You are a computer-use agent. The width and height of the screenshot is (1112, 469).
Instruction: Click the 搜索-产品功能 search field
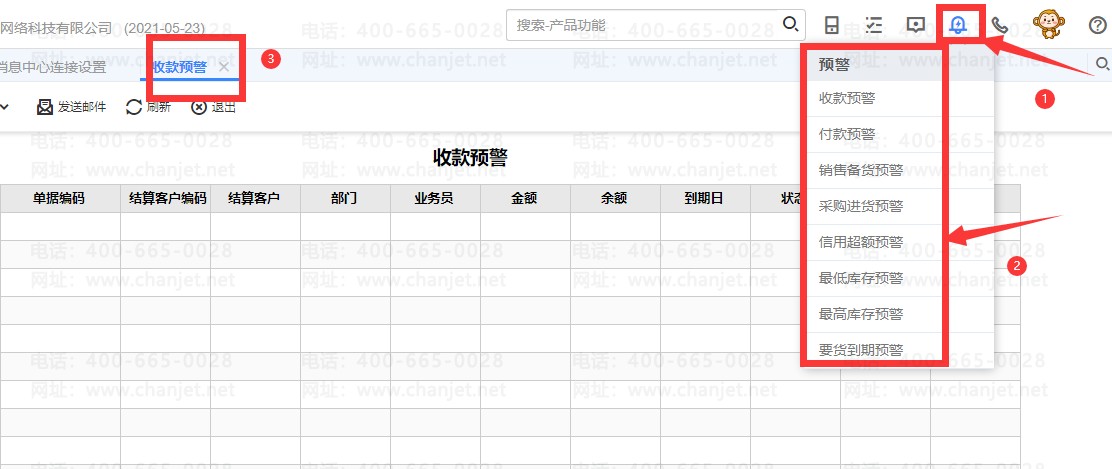tap(645, 24)
